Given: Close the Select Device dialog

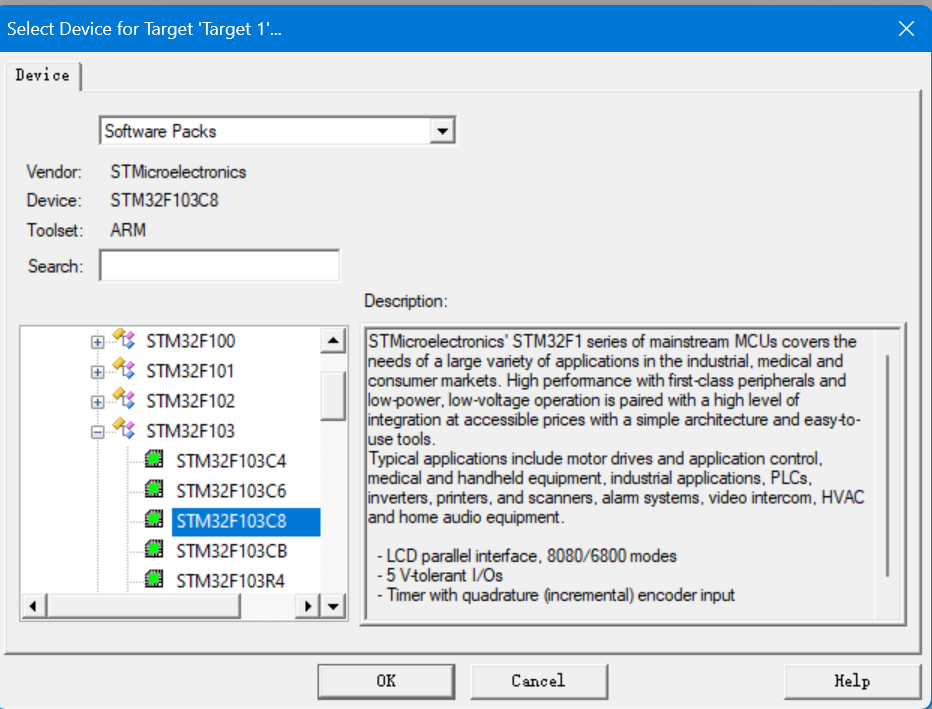Looking at the screenshot, I should tap(906, 29).
